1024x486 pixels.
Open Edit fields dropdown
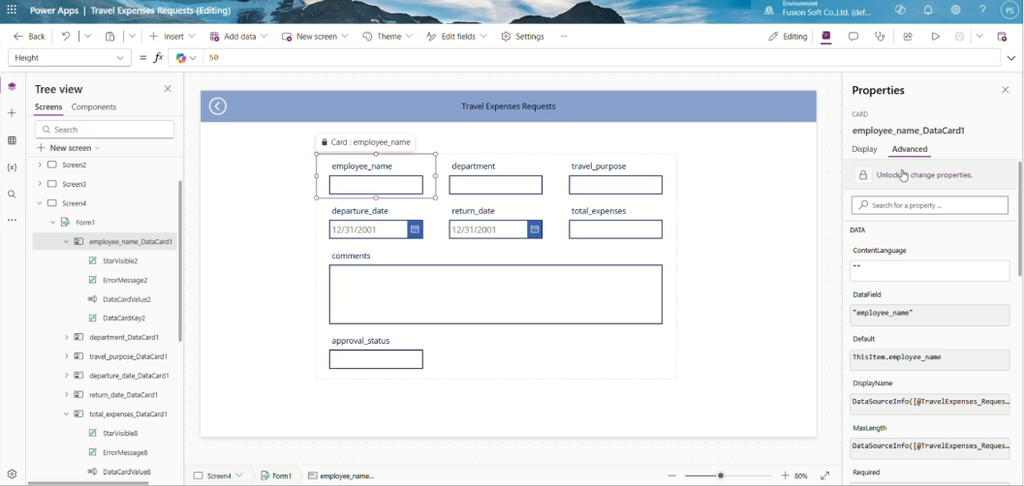coord(456,37)
